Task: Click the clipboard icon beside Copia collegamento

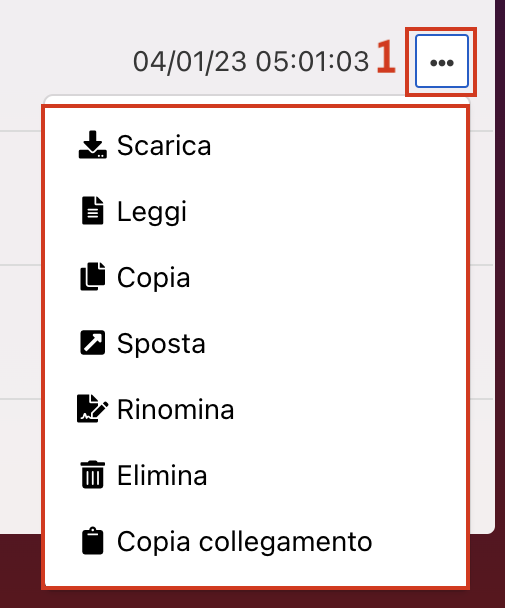Action: 93,541
